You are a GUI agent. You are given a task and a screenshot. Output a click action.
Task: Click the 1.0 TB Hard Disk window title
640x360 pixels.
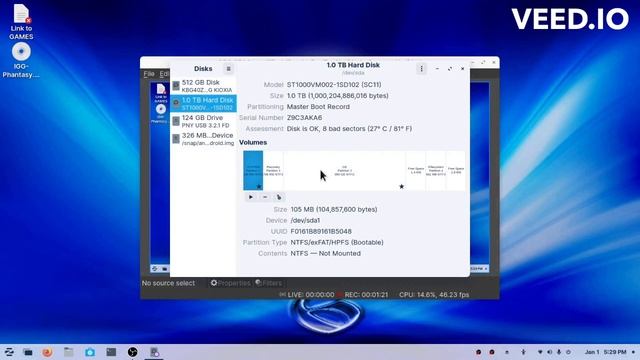(x=353, y=65)
